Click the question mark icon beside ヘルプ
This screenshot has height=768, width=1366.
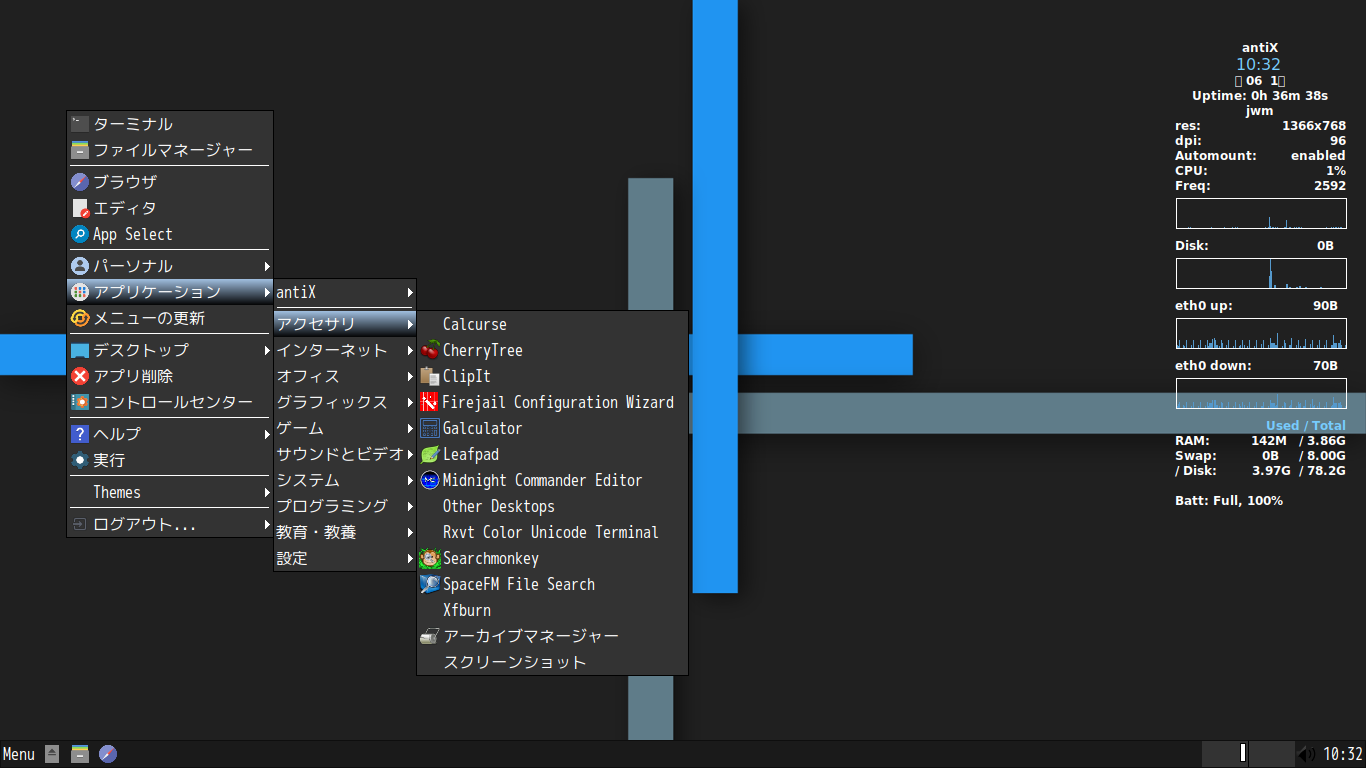[80, 434]
